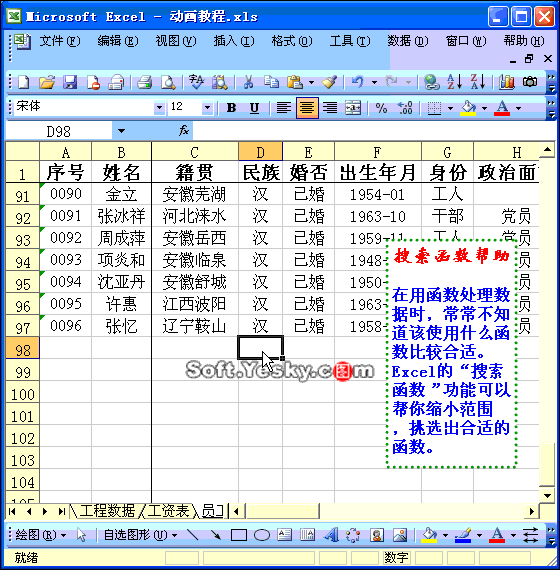Open the Chart Wizard icon
Image resolution: width=560 pixels, height=570 pixels.
pyautogui.click(x=507, y=82)
